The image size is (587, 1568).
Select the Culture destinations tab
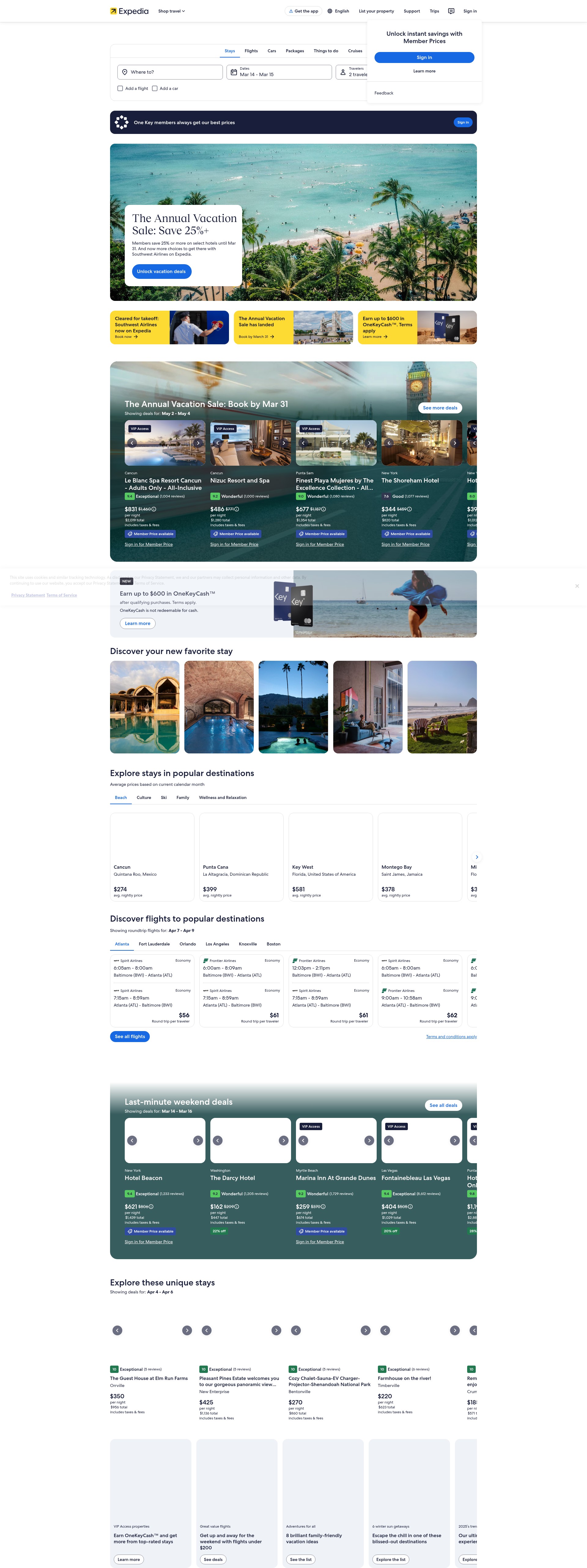pyautogui.click(x=144, y=797)
